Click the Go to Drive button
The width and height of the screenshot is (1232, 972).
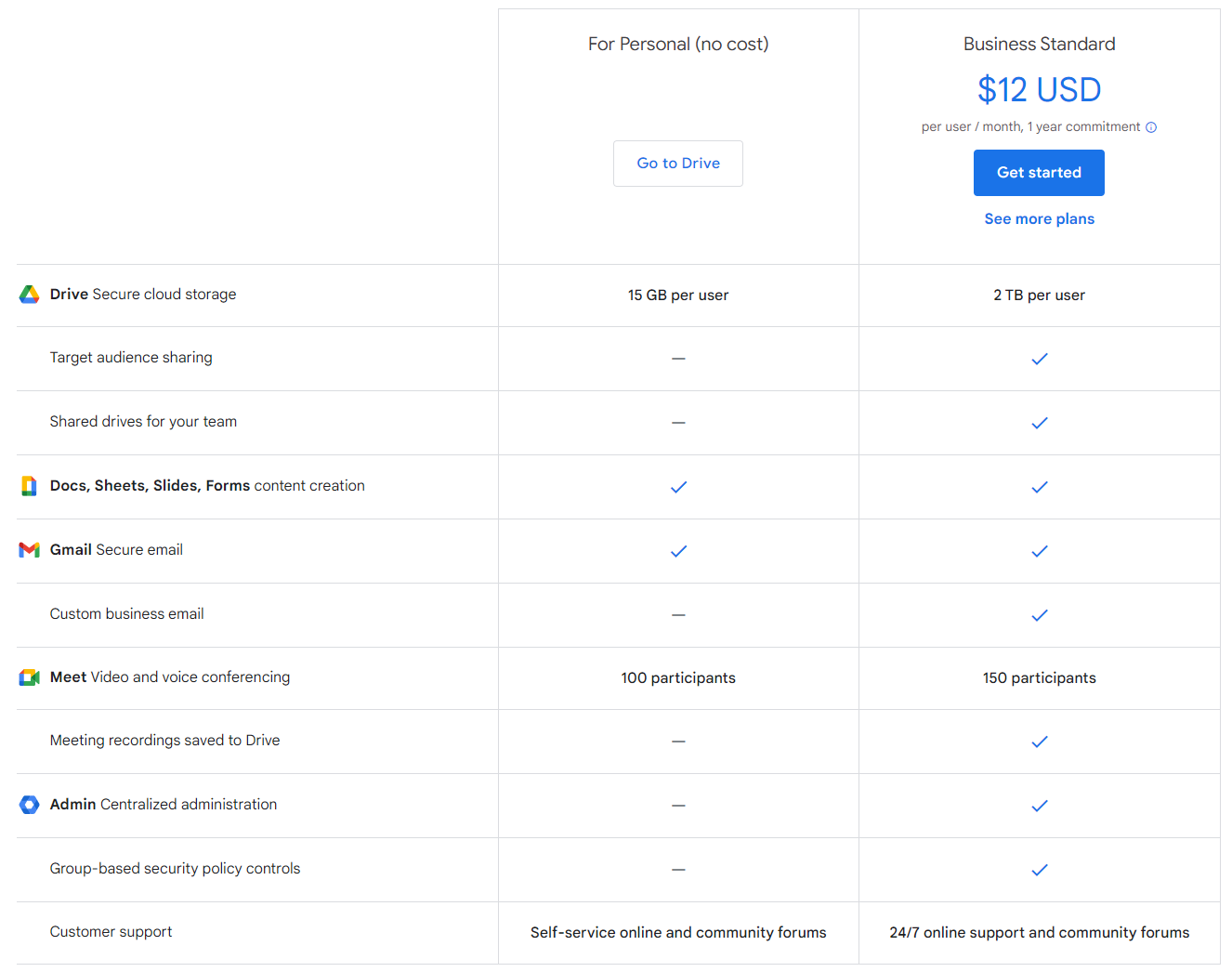678,163
